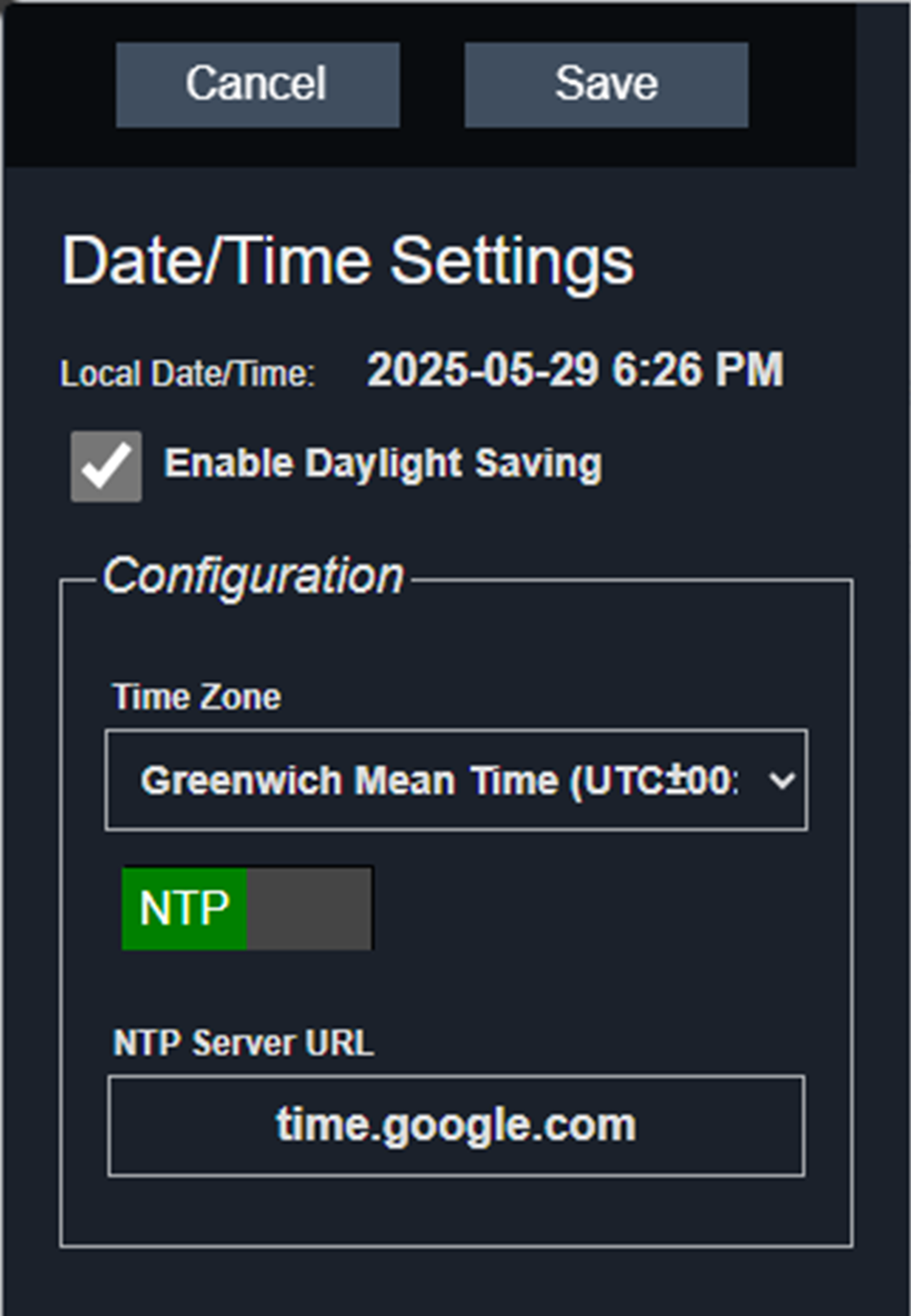Click the Configuration group title
The image size is (911, 1316).
pos(253,576)
